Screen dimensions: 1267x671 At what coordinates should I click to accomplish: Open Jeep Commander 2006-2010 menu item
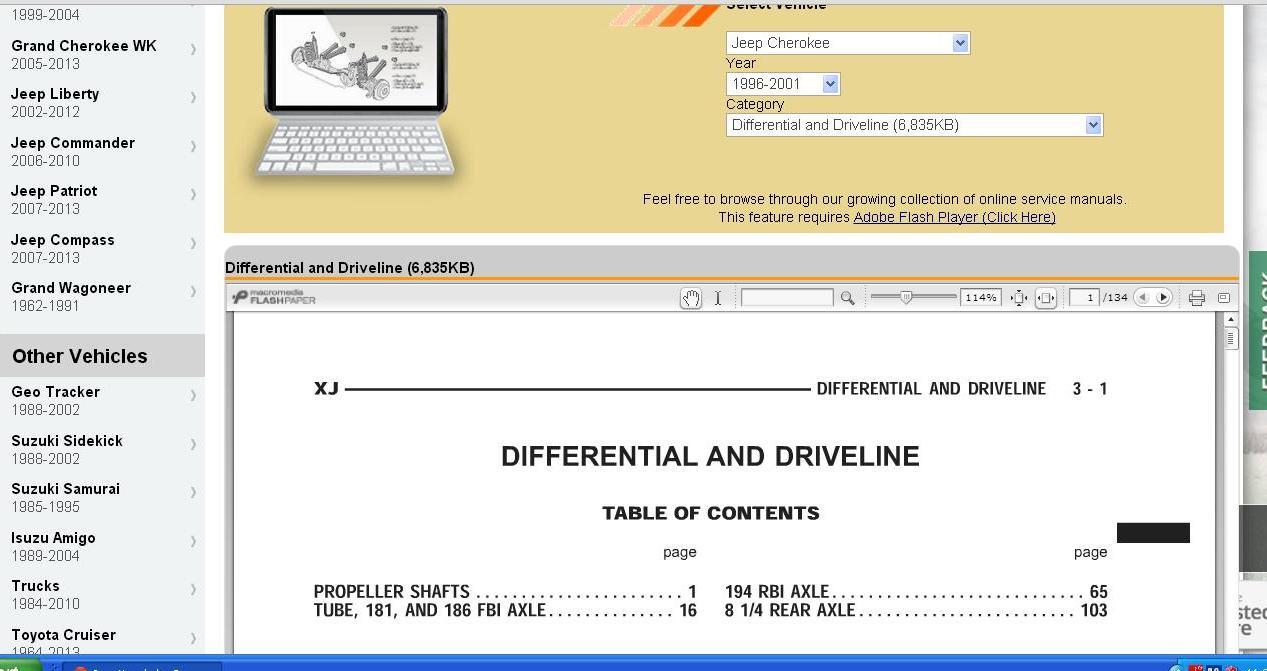pos(102,152)
